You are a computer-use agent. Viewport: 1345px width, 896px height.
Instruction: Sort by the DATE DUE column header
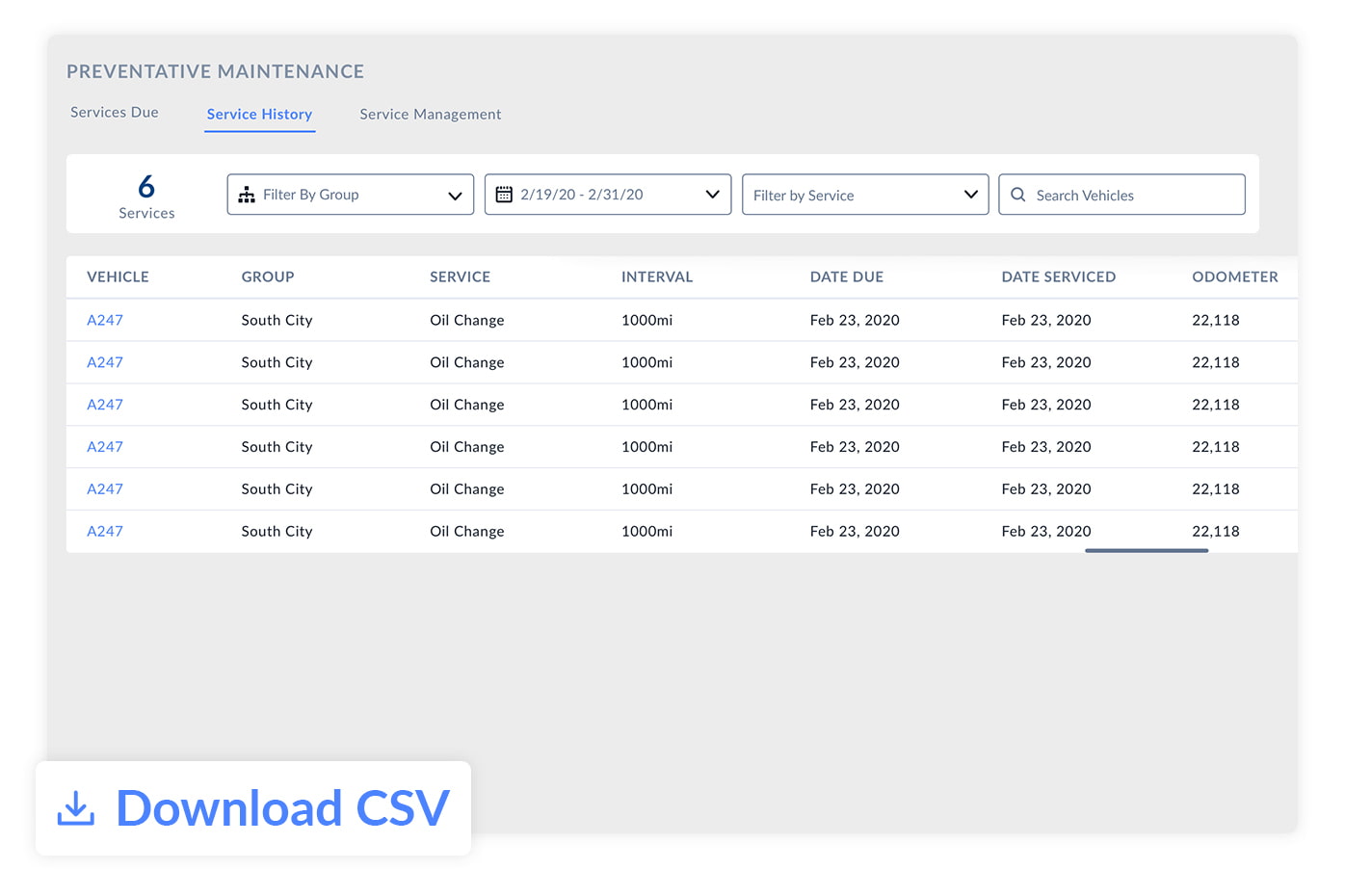tap(847, 277)
